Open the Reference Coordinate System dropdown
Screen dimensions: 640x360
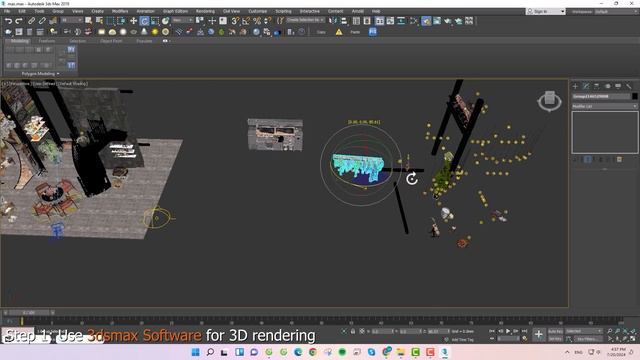182,20
